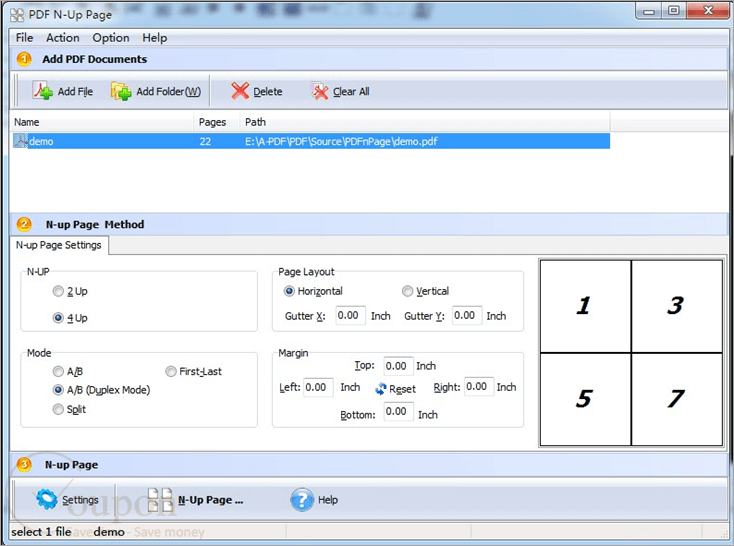Close the PDF N-Up Page window
The image size is (734, 546).
point(708,11)
